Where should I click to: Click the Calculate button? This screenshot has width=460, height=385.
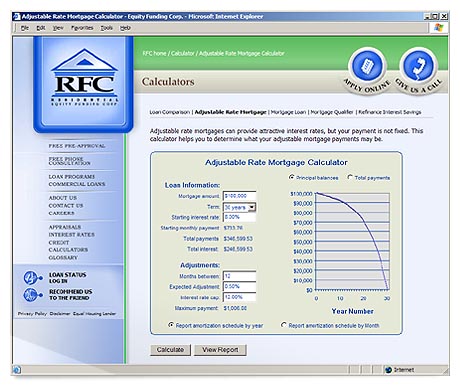coord(170,350)
